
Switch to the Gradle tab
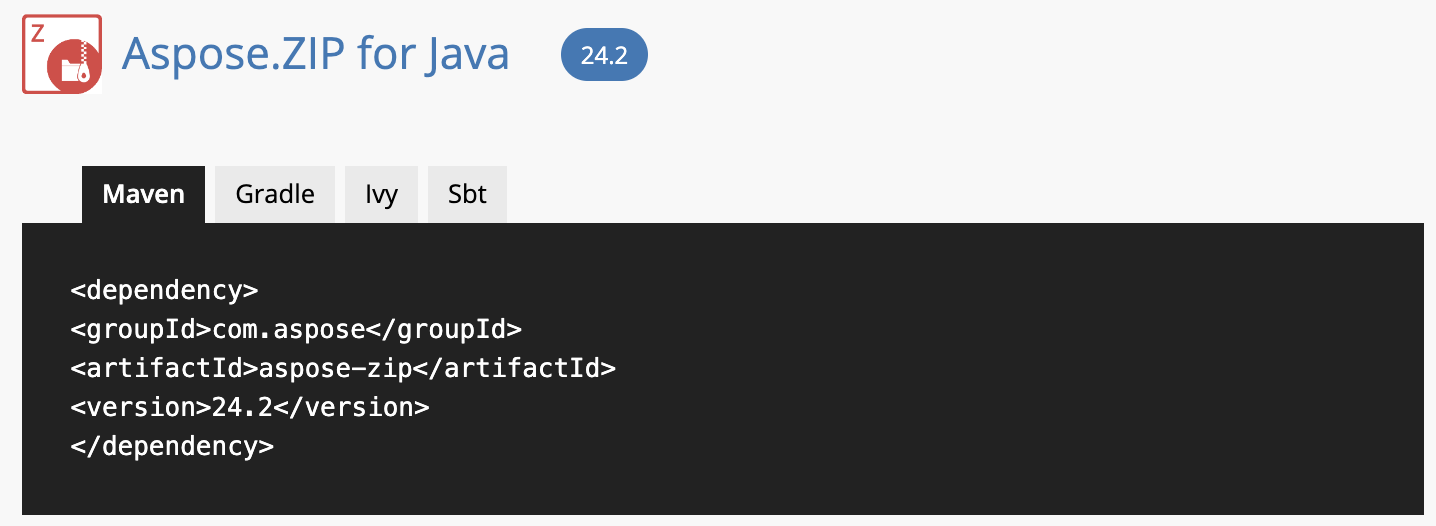(x=275, y=194)
